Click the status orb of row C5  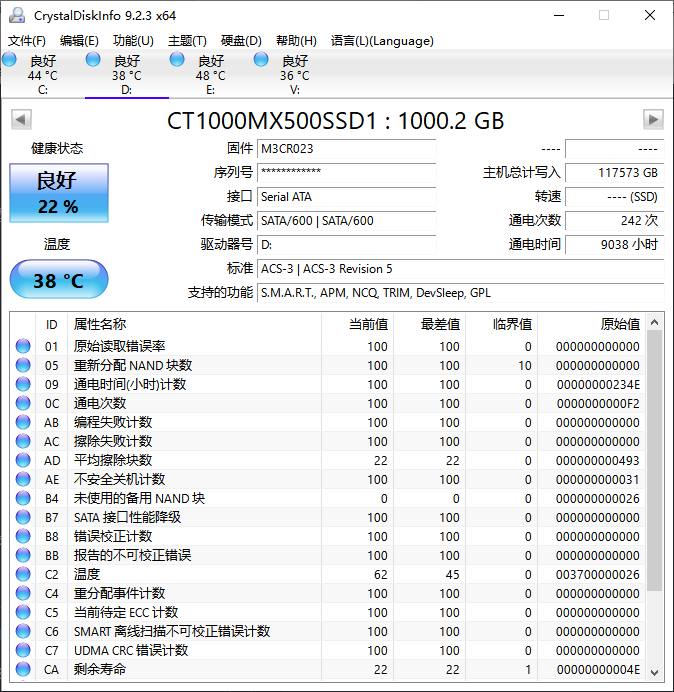pos(23,612)
